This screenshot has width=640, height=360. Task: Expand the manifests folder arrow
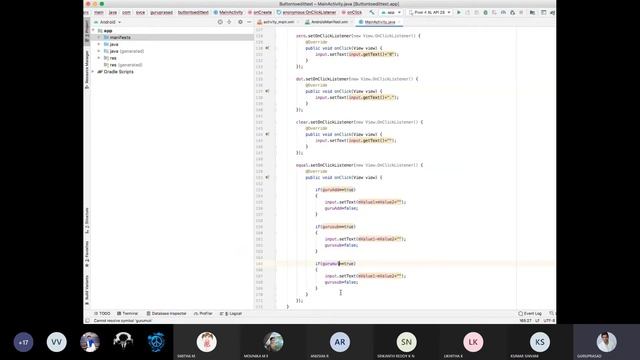click(99, 37)
